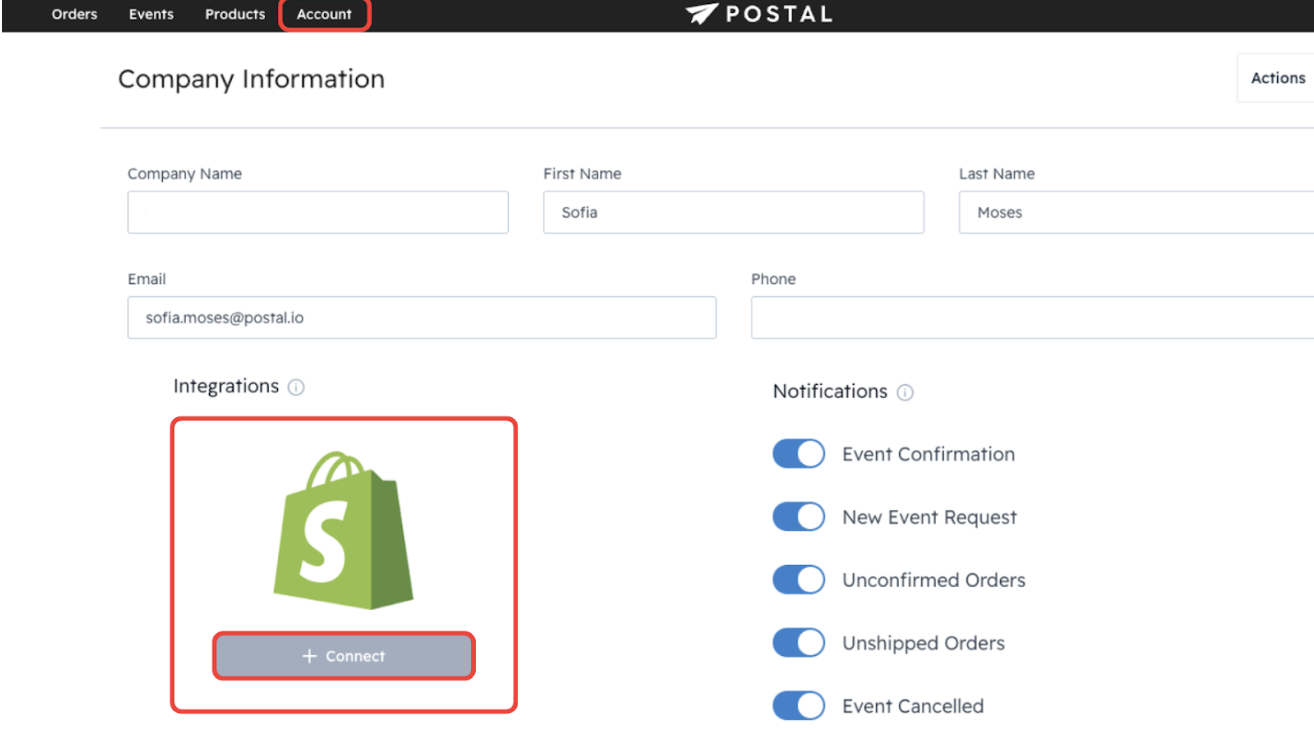Click the Postal paper plane logo
Screen dimensions: 1314x750
tap(702, 14)
